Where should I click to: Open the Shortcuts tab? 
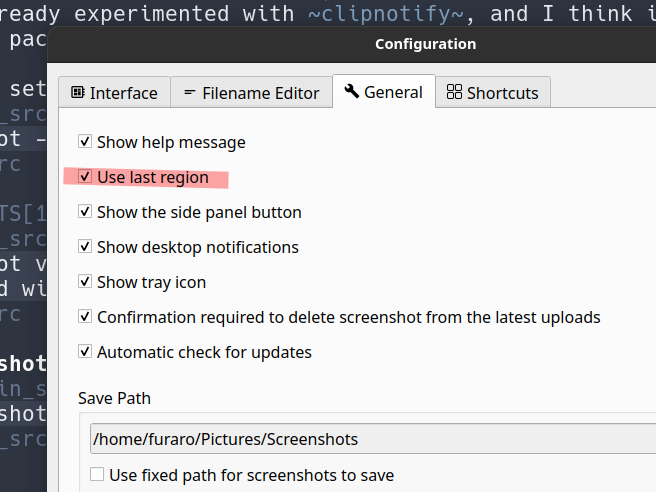492,93
